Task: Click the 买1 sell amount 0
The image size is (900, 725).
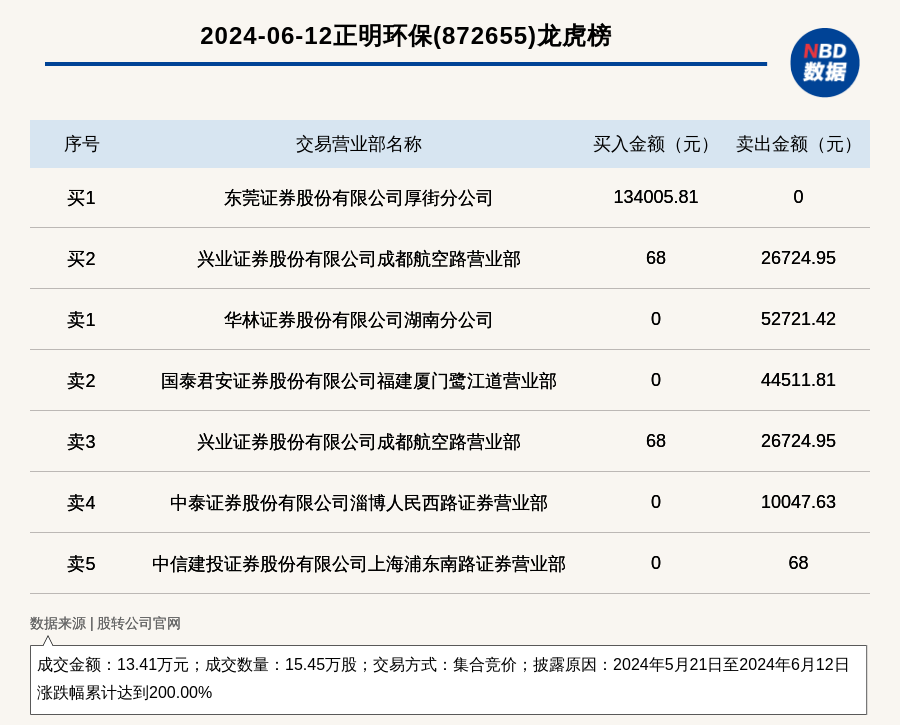Action: coord(798,197)
